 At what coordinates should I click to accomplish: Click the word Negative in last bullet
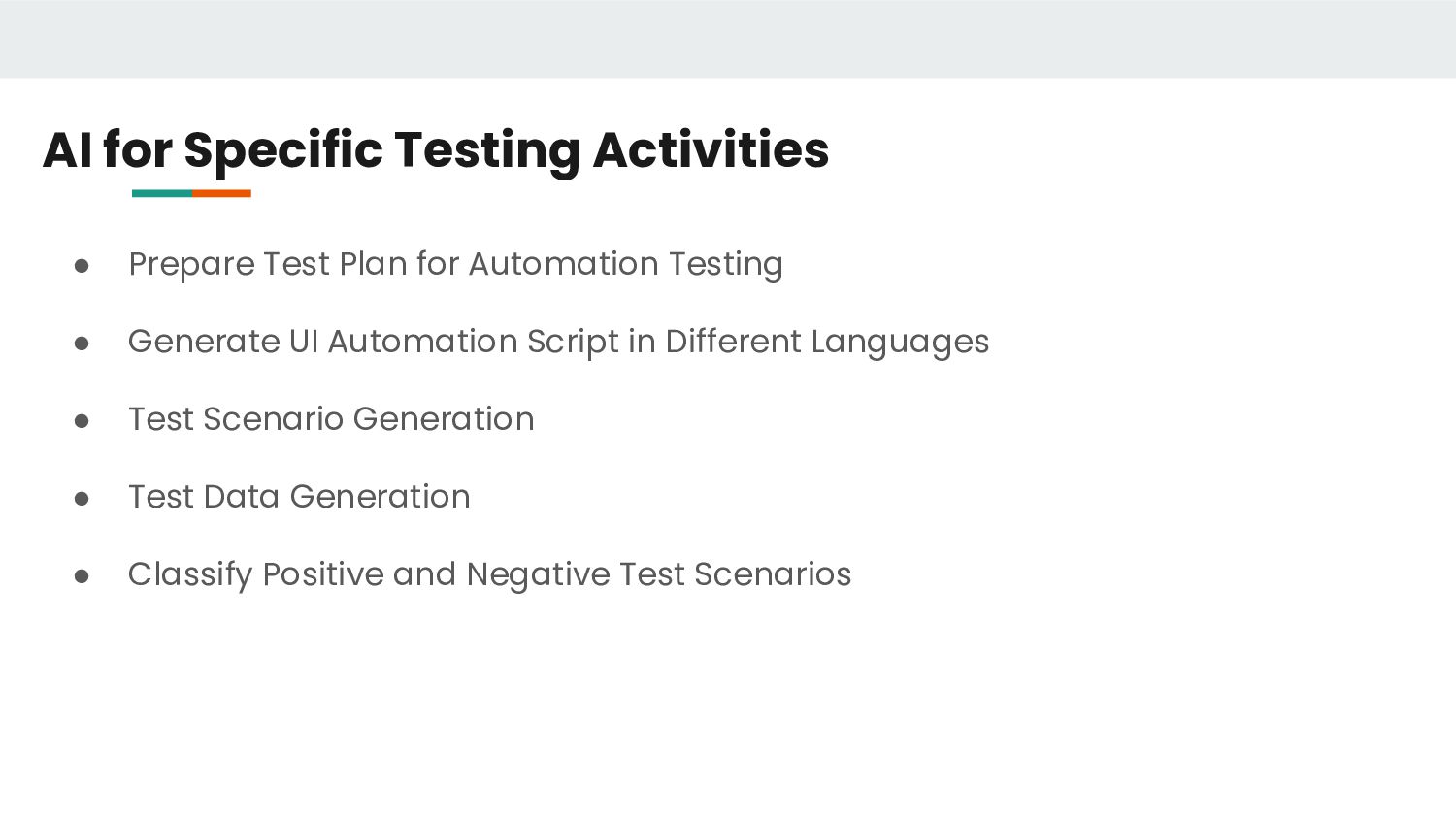pos(539,575)
